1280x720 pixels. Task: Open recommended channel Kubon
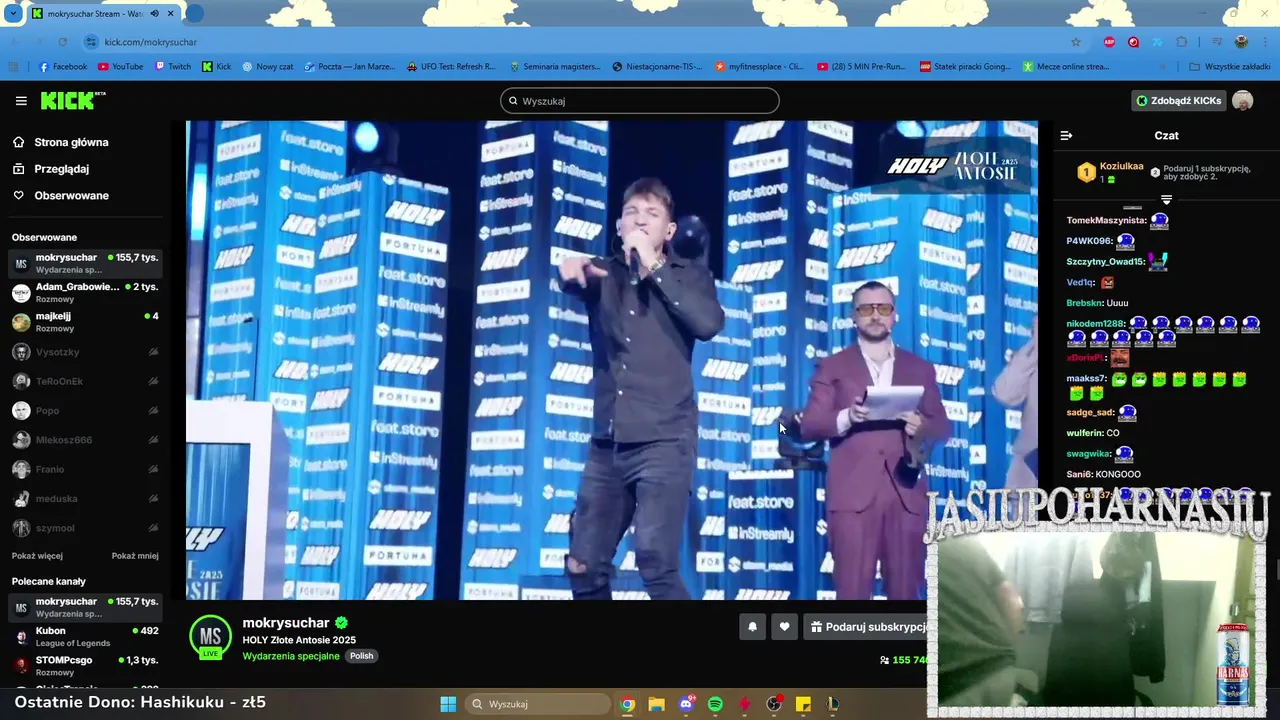coord(85,637)
